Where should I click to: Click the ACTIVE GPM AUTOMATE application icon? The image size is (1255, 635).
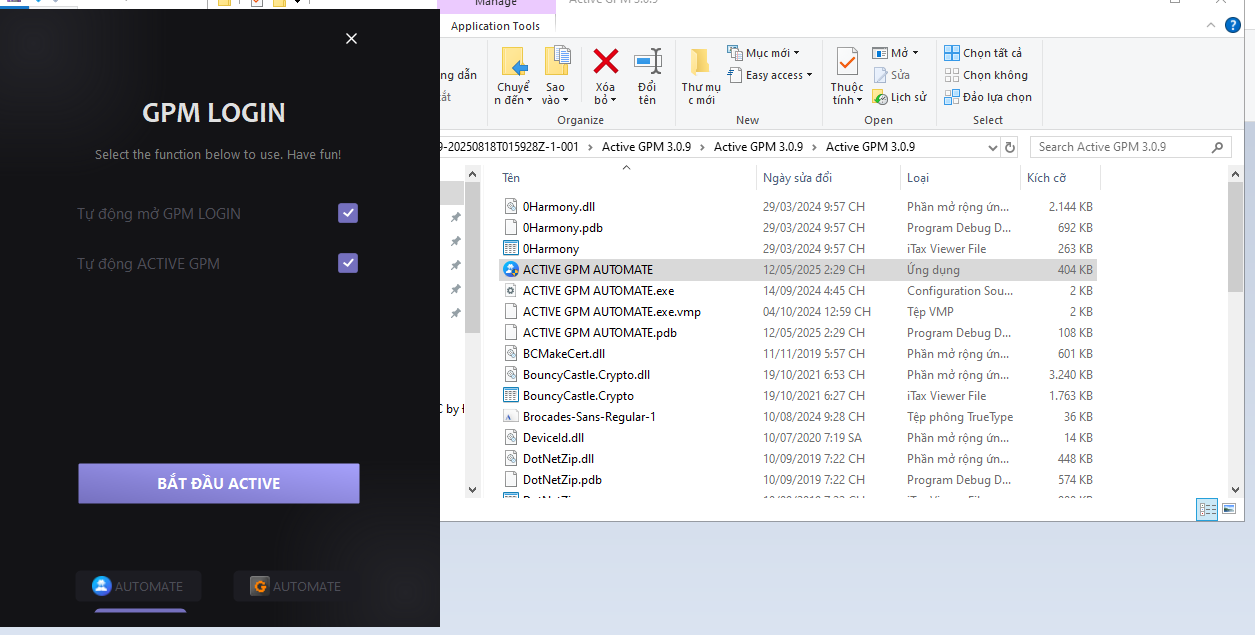point(510,270)
